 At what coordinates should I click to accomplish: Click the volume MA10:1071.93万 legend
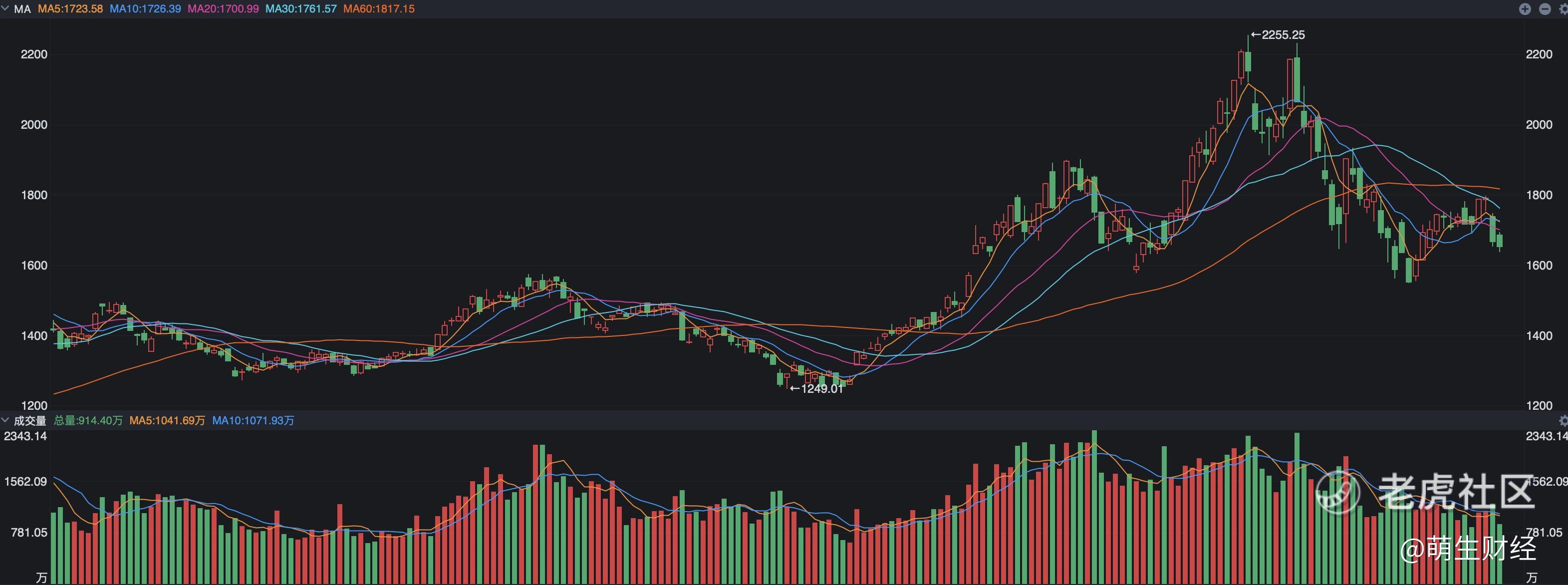coord(253,421)
